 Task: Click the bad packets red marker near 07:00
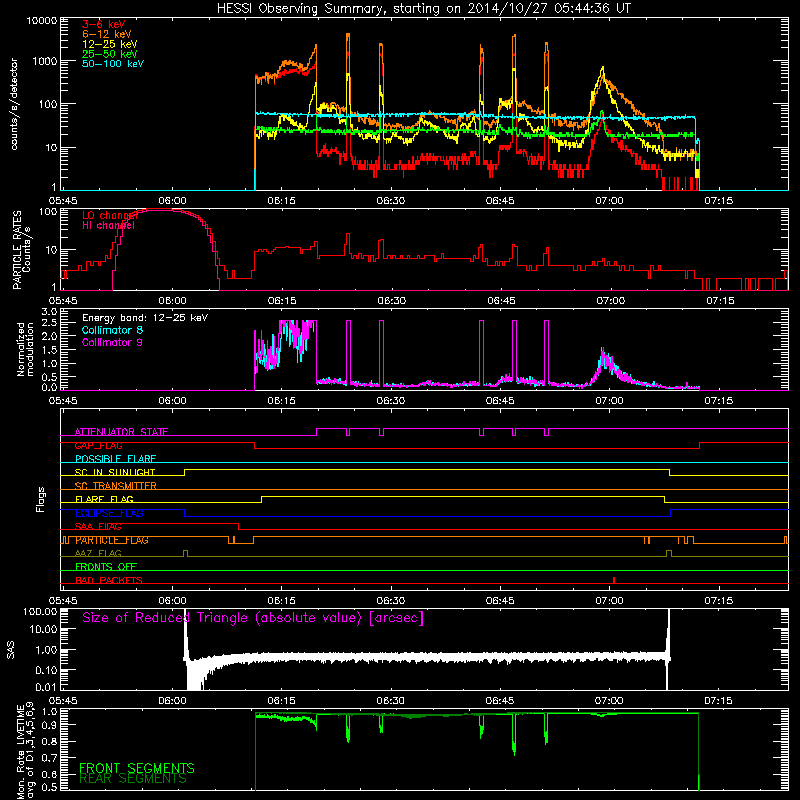click(x=614, y=580)
